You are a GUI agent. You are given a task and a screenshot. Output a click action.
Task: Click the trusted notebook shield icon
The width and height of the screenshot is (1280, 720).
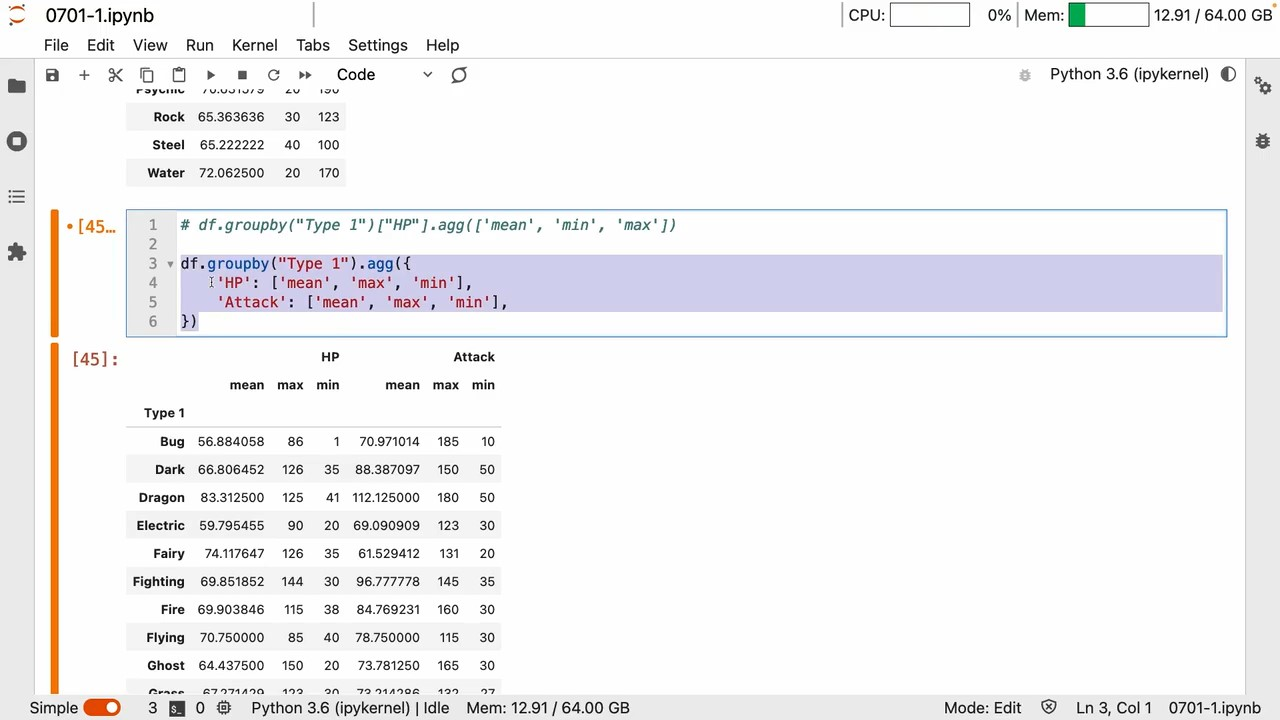(1049, 707)
